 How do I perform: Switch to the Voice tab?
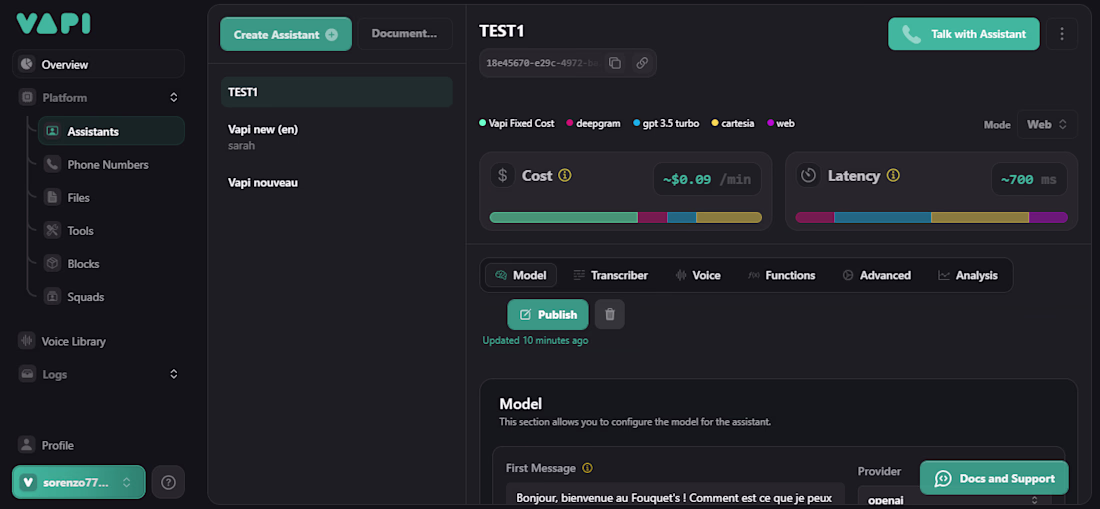coord(698,276)
